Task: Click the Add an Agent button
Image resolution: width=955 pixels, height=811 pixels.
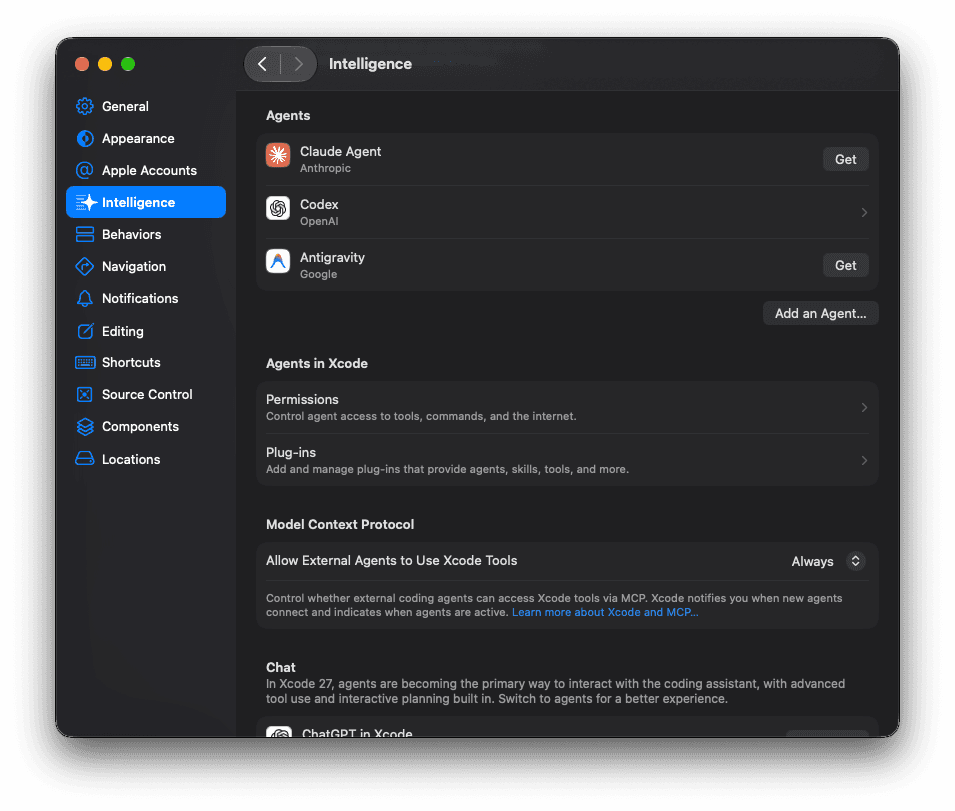Action: 820,314
